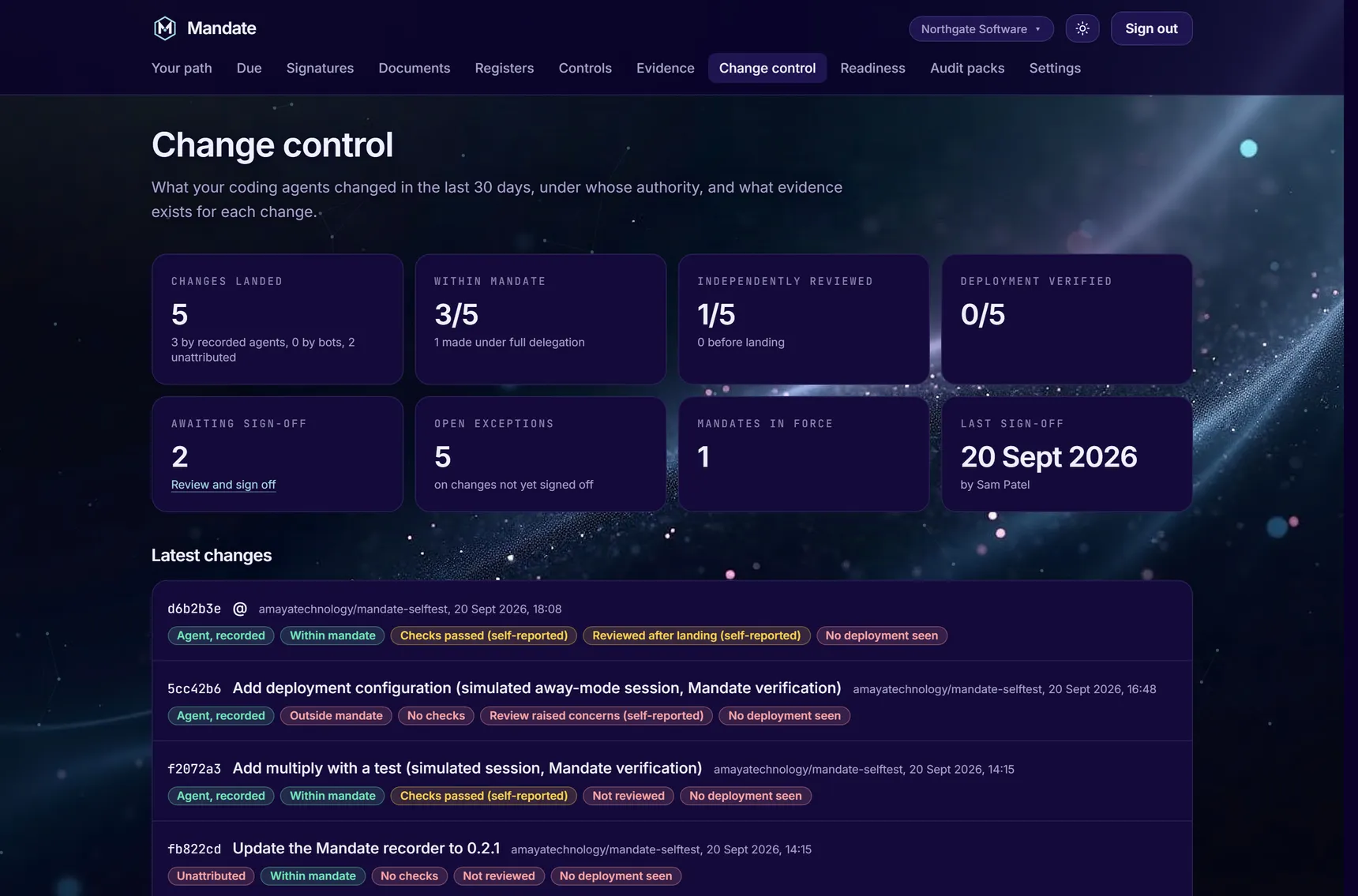Click No checks badge on 5cc42b6 row
The width and height of the screenshot is (1358, 896).
(x=436, y=716)
